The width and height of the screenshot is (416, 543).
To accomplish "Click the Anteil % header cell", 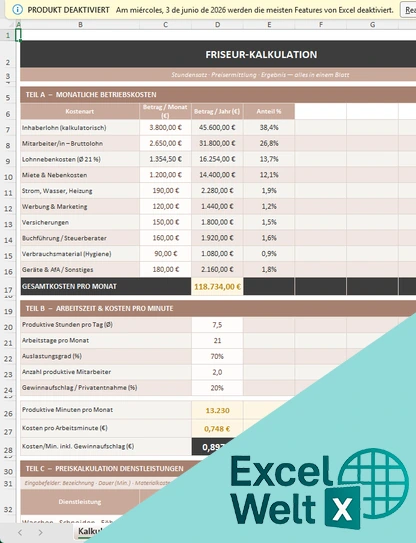I will coord(269,111).
